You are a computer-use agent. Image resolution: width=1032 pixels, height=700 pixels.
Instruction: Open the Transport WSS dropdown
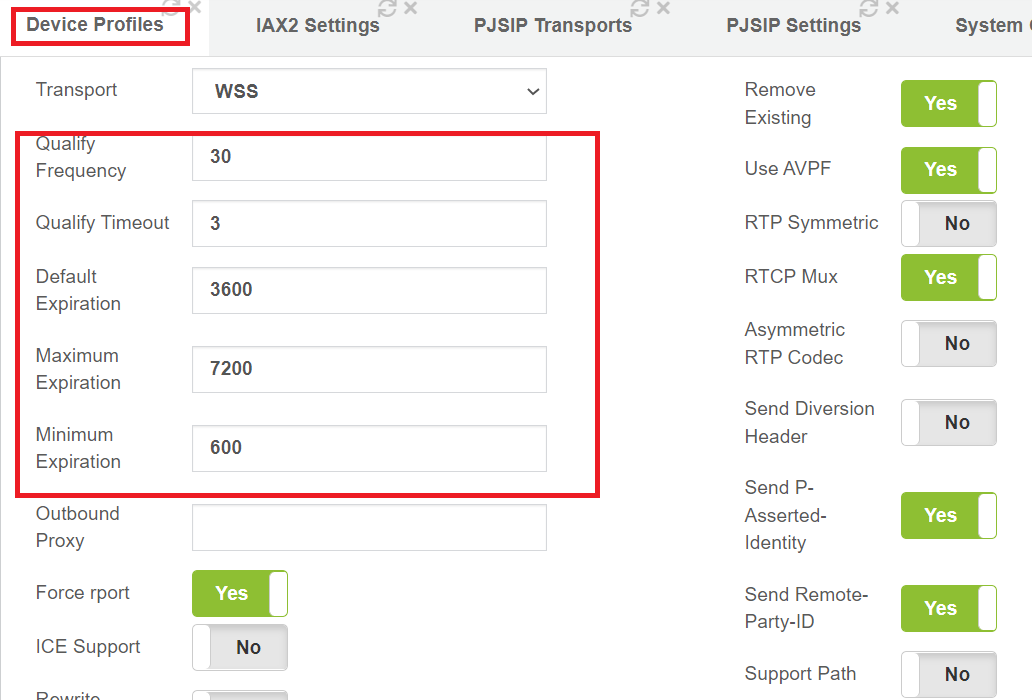click(369, 91)
